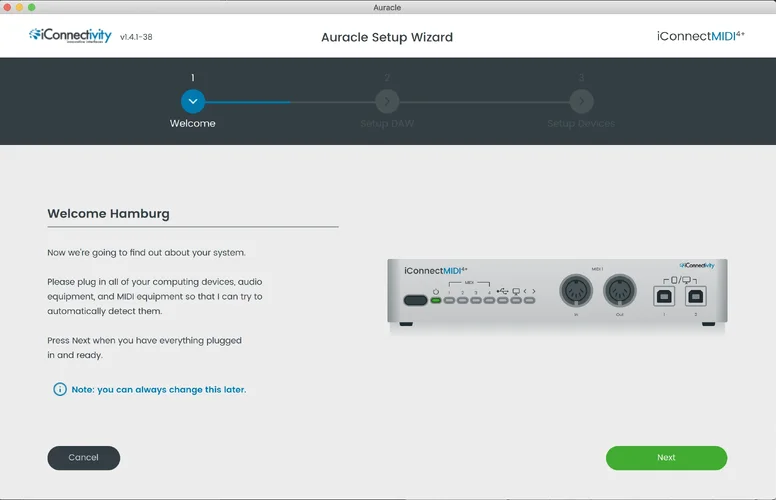This screenshot has width=776, height=500.
Task: Click version label v1.4.1-38
Action: 136,37
